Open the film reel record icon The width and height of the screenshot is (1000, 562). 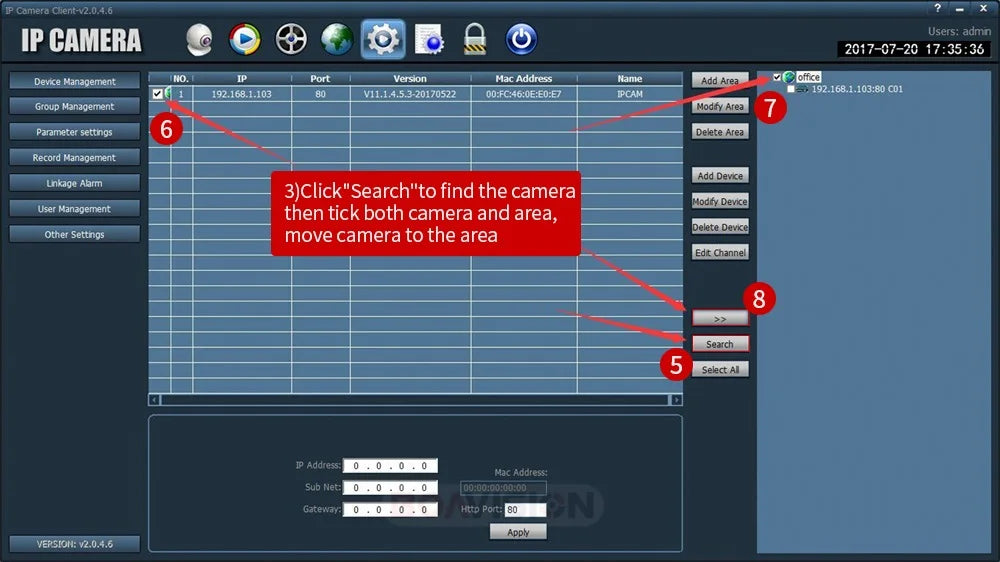click(291, 39)
